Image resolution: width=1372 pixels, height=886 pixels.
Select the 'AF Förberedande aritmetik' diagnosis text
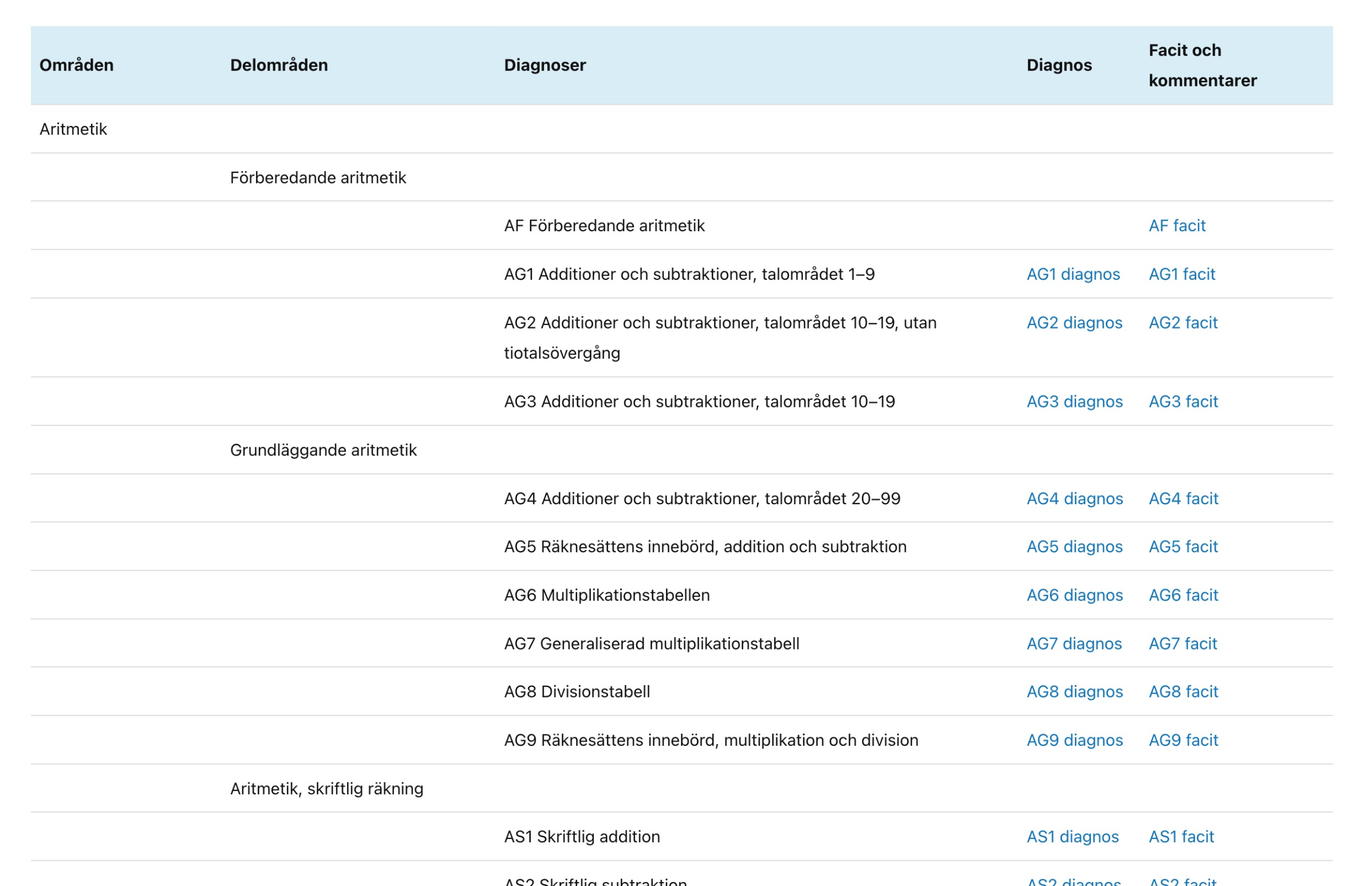pyautogui.click(x=604, y=226)
